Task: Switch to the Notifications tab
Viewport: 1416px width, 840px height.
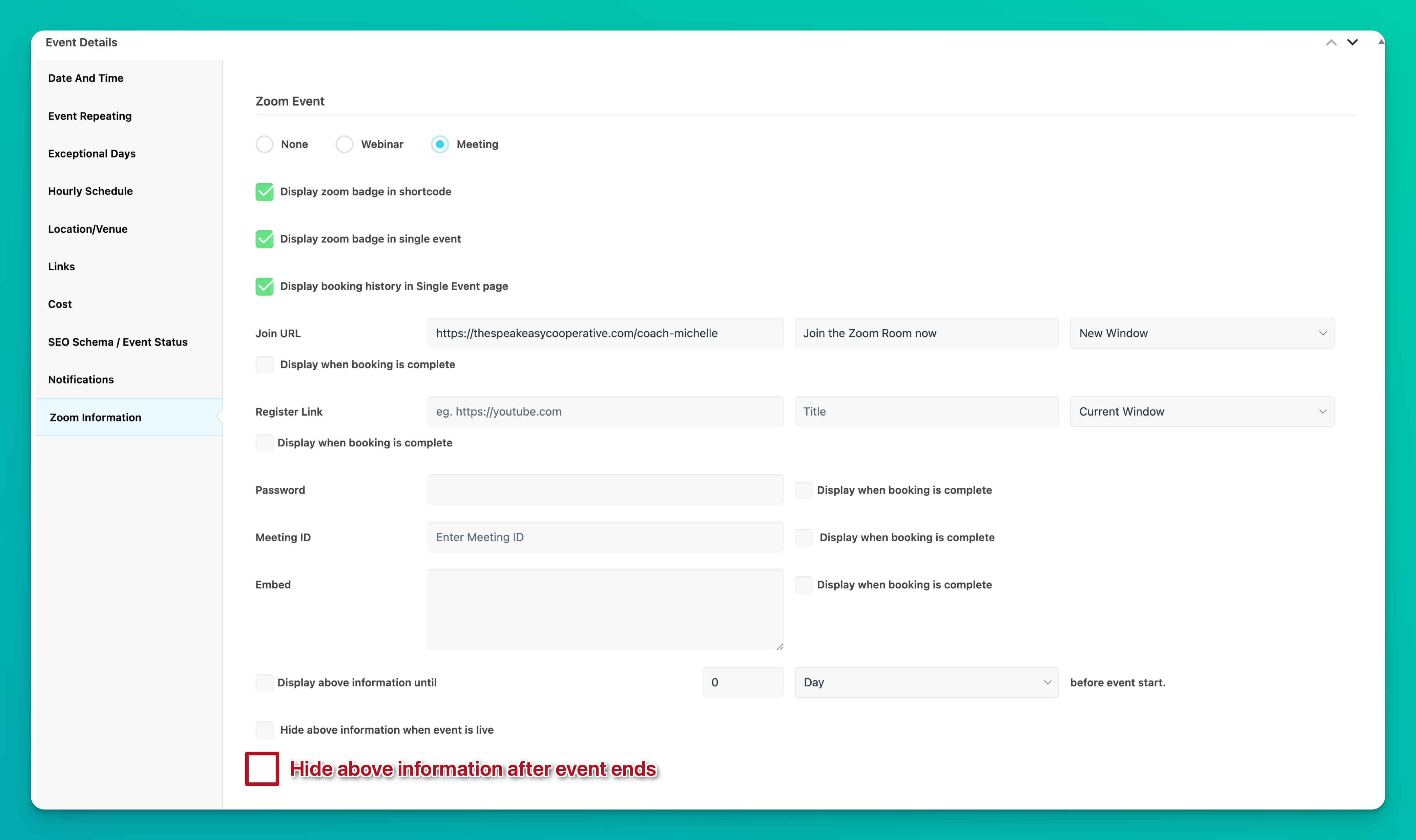Action: point(81,379)
